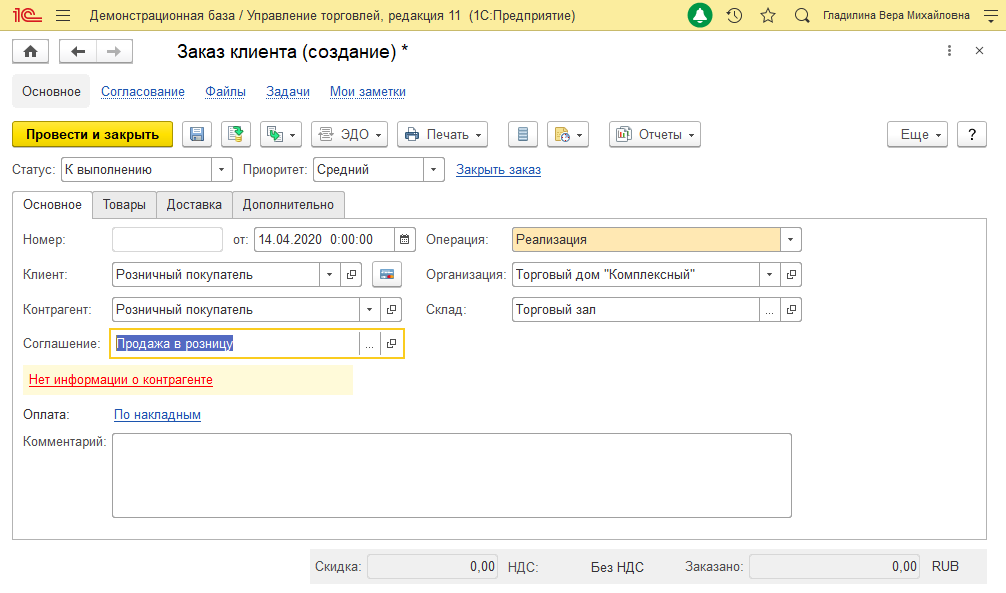
Task: Open the Задачи section
Action: pyautogui.click(x=287, y=92)
